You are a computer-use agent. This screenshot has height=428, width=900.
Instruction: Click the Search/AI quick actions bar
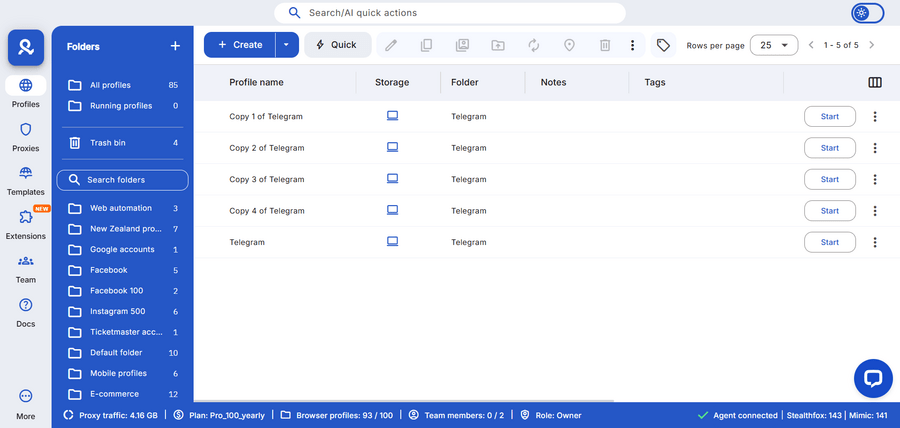[450, 13]
